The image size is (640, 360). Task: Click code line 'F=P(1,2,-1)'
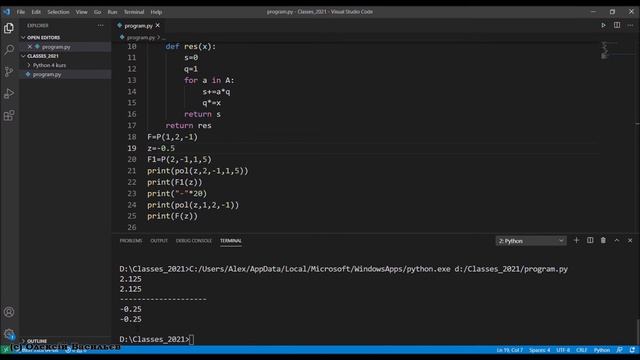[172, 137]
